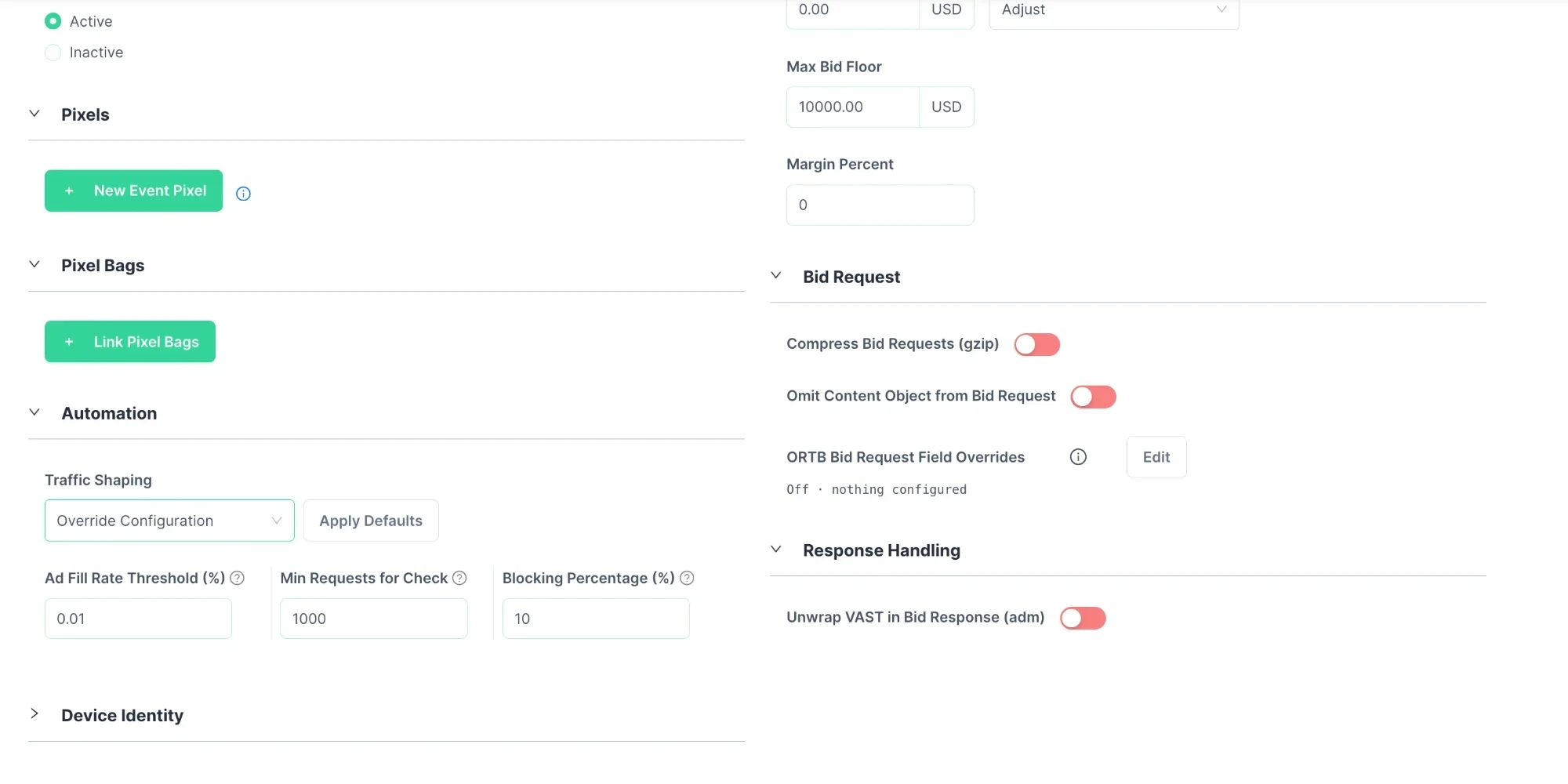Image resolution: width=1568 pixels, height=784 pixels.
Task: Focus the Blocking Percentage field
Action: tap(596, 619)
